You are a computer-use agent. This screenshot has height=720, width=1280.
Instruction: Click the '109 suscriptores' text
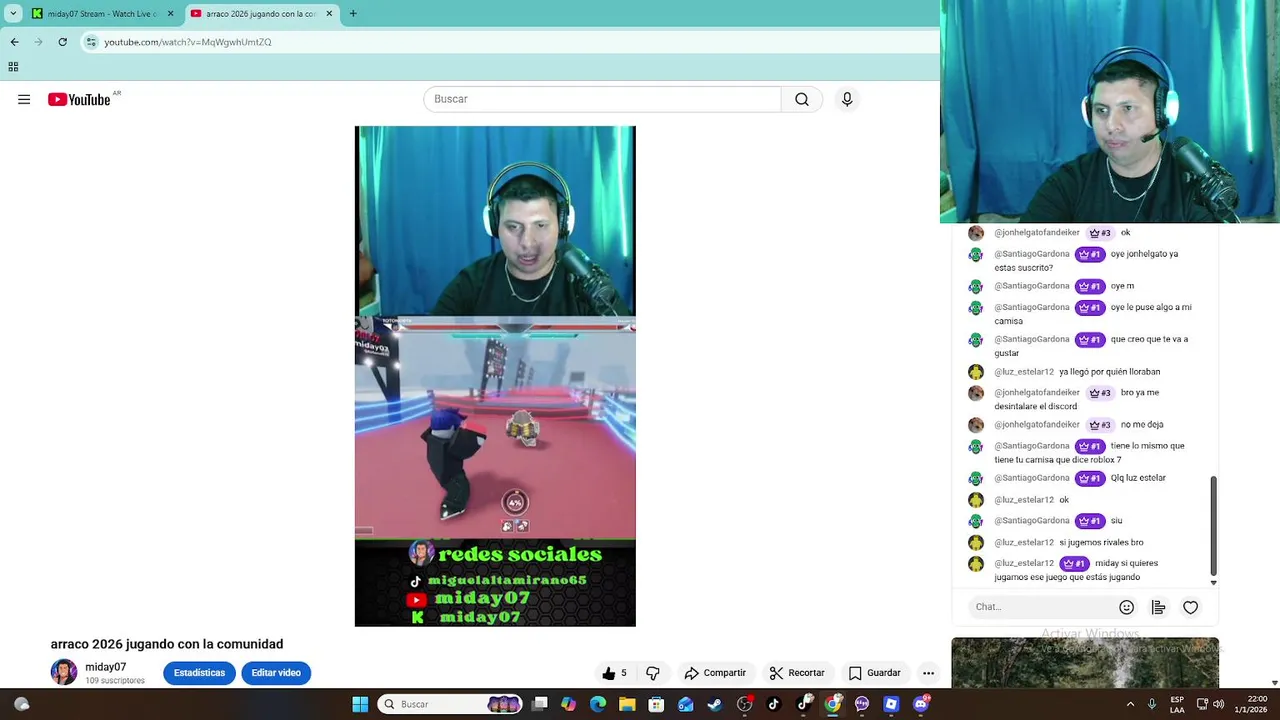pos(115,681)
